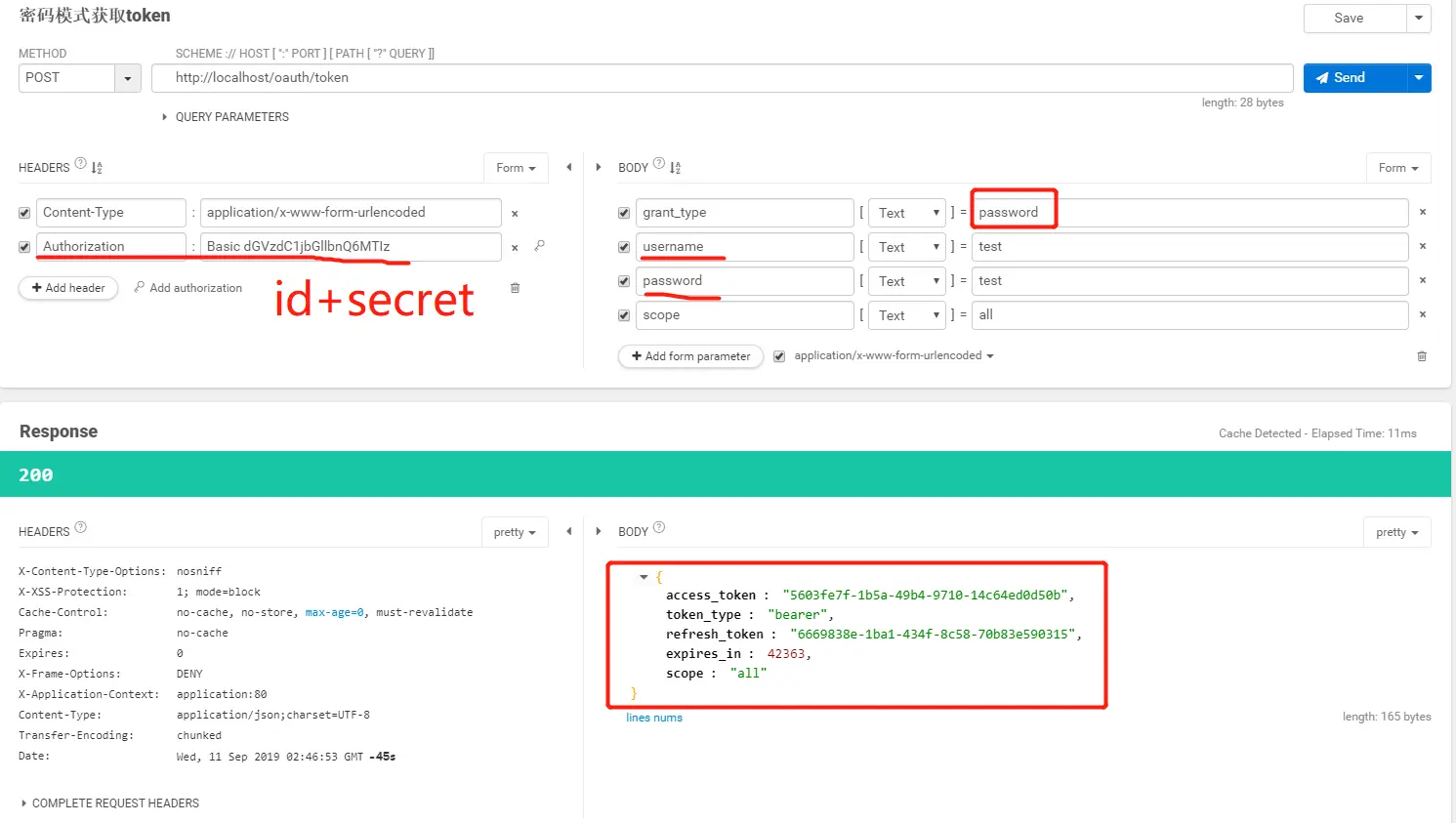
Task: Expand QUERY PARAMETERS section
Action: click(226, 117)
